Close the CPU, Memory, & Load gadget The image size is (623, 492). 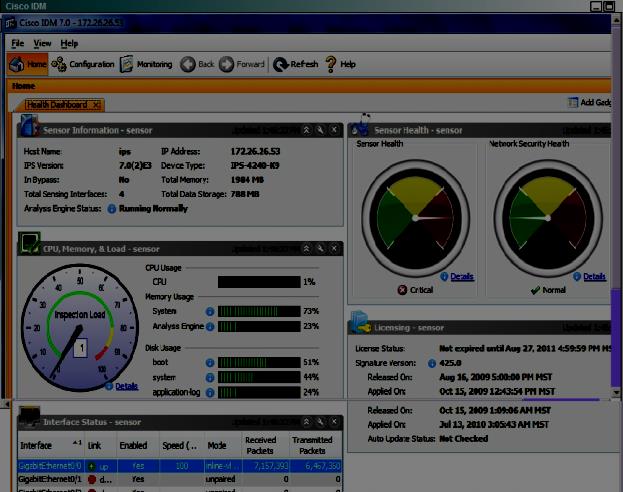pos(334,248)
